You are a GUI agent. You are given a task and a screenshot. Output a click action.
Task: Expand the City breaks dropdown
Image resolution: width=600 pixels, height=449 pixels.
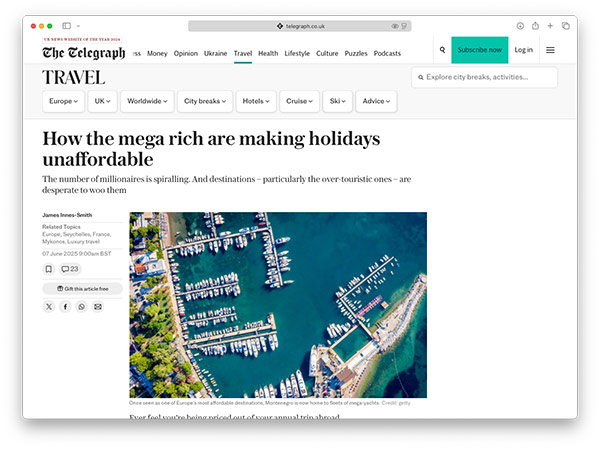(206, 101)
